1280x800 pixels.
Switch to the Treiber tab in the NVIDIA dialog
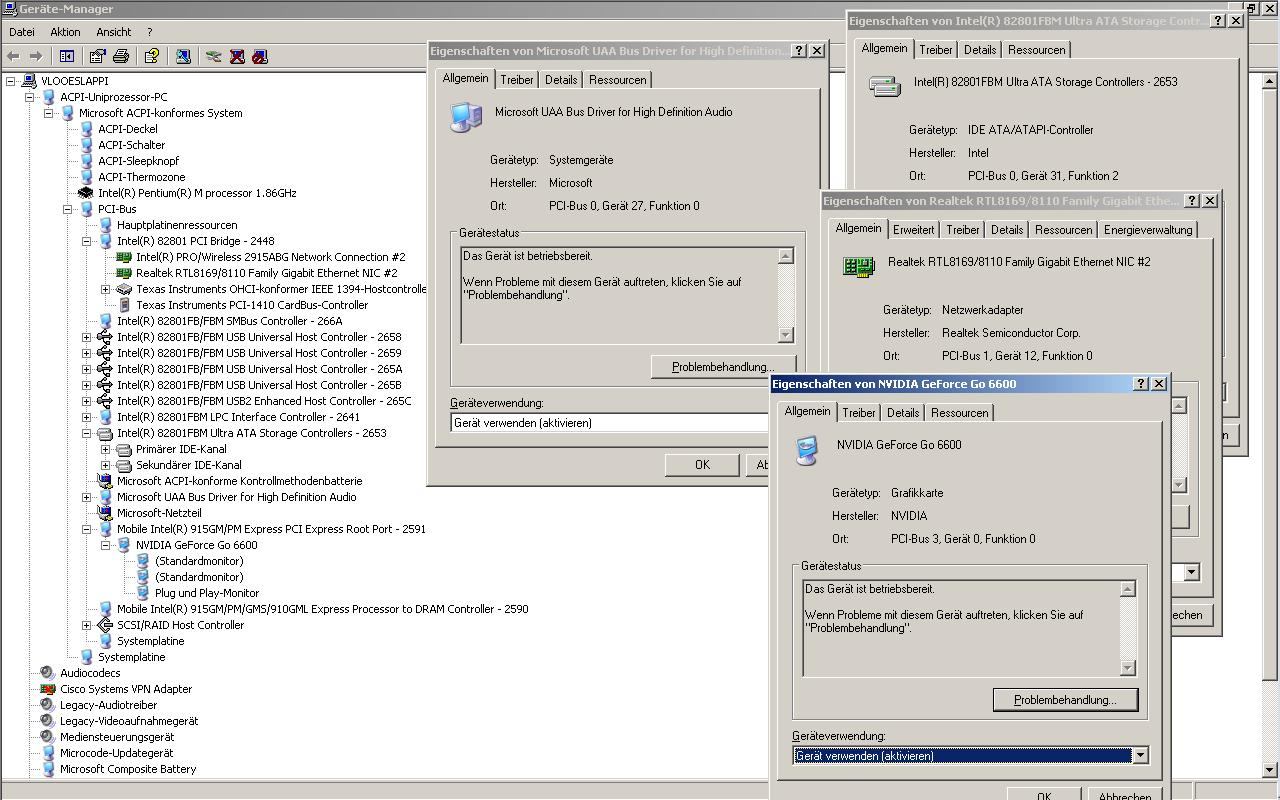(858, 413)
